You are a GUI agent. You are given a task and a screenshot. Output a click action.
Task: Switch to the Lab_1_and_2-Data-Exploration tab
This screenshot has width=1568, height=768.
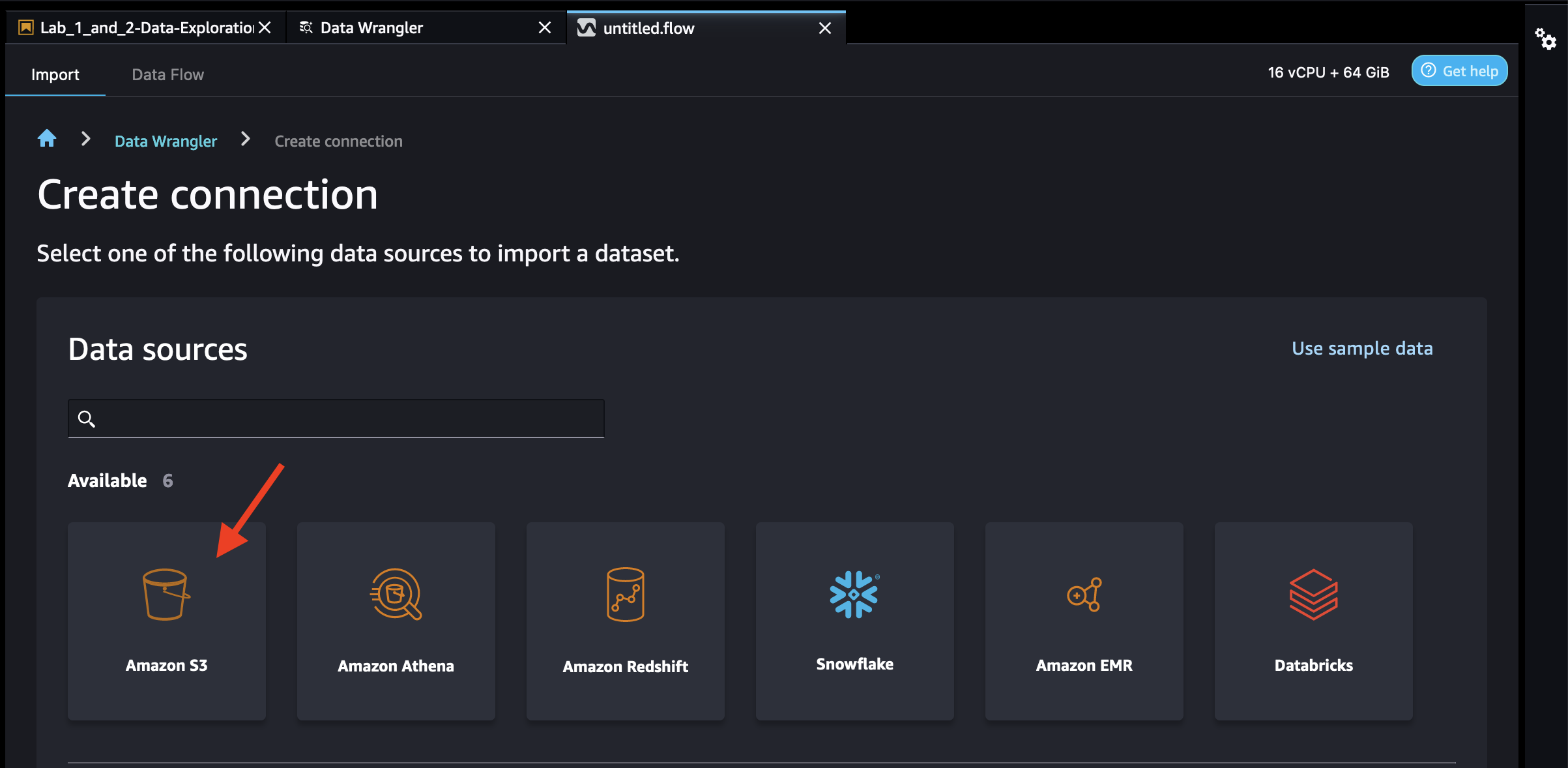coord(145,27)
